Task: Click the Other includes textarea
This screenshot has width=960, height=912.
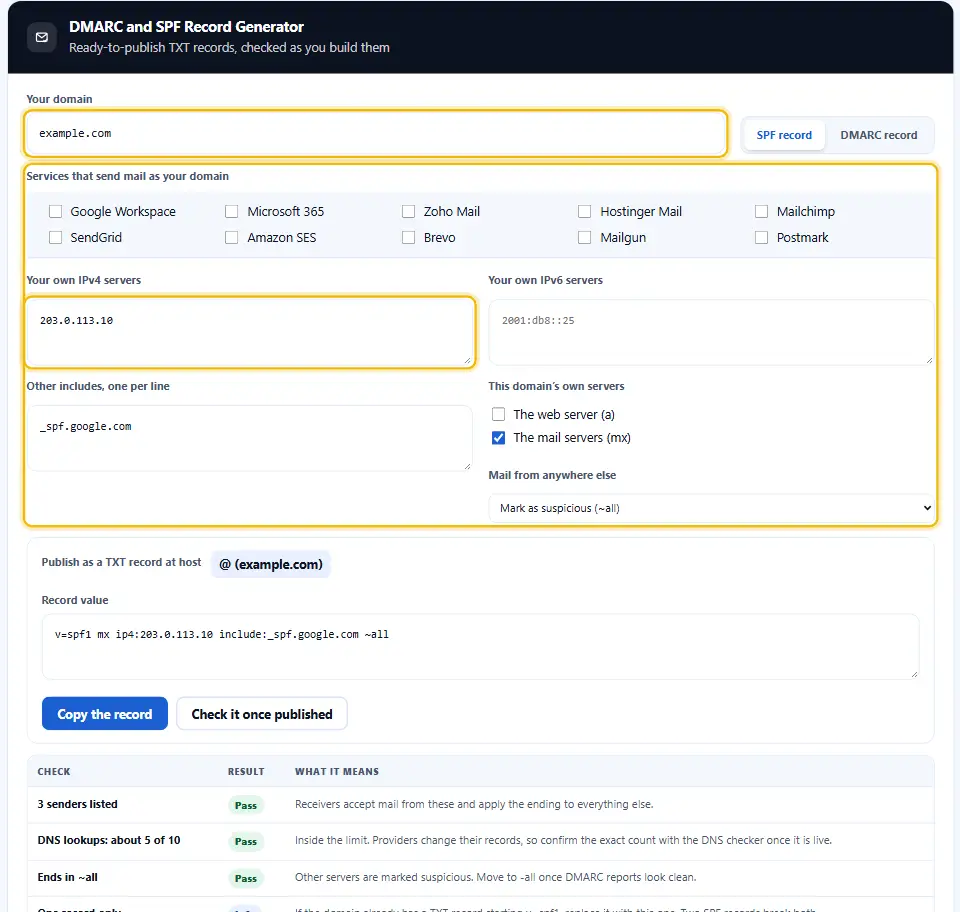Action: (x=250, y=438)
